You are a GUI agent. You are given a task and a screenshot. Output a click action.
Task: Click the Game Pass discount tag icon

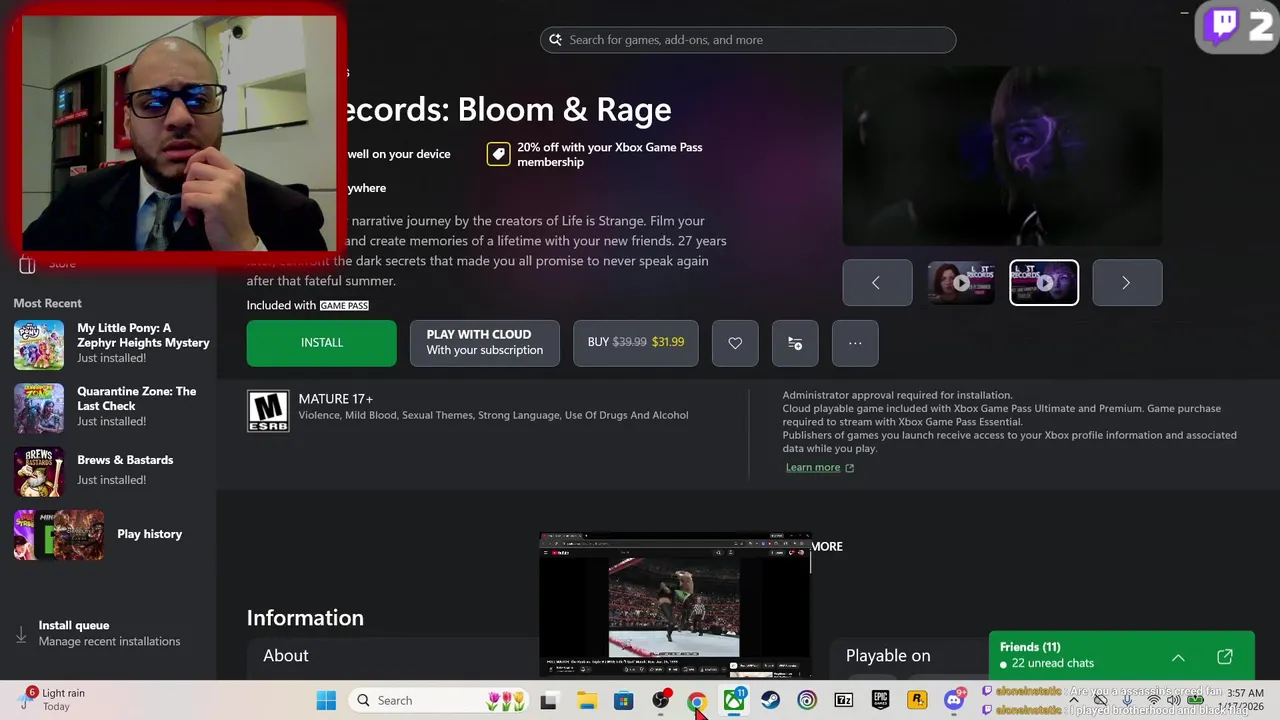(x=498, y=154)
